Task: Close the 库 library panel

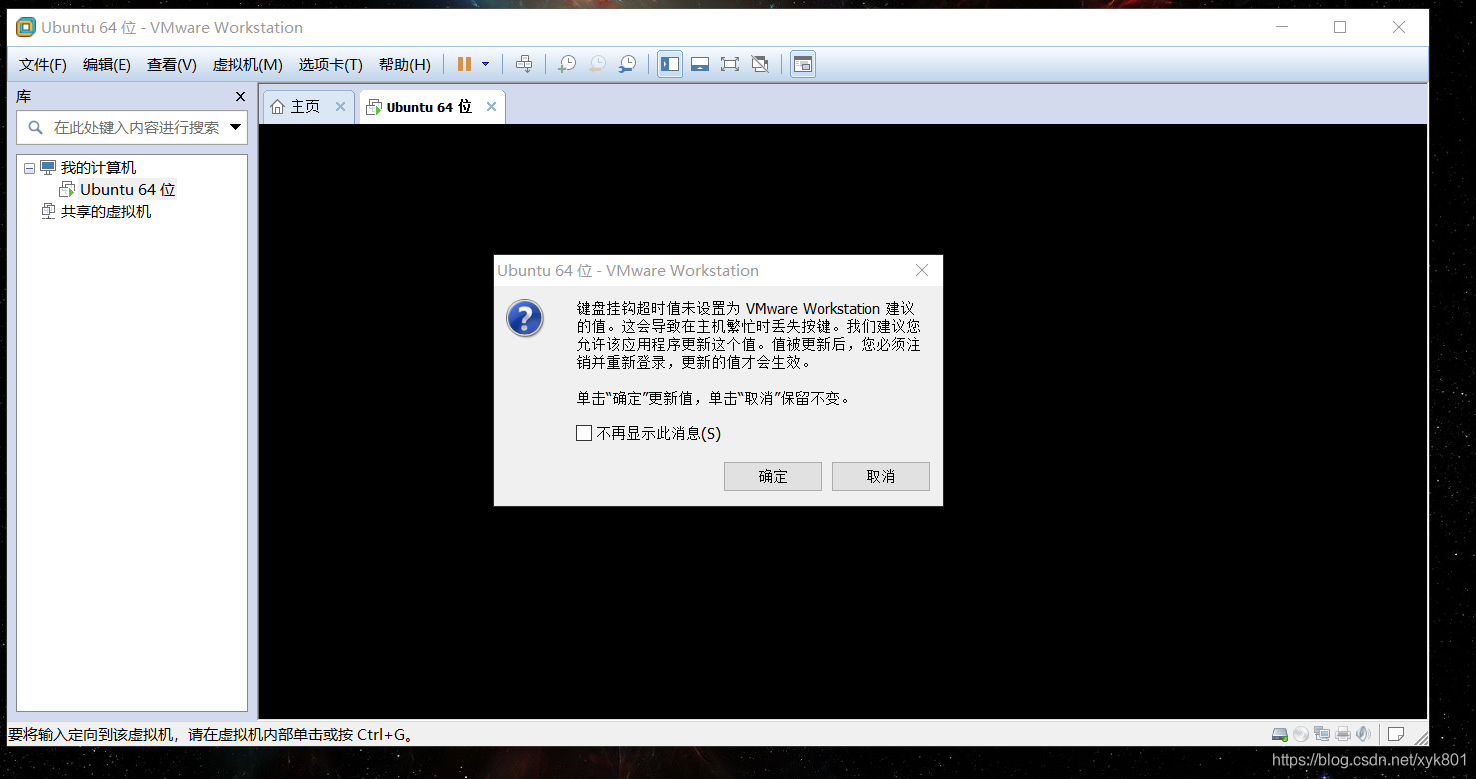Action: (240, 96)
